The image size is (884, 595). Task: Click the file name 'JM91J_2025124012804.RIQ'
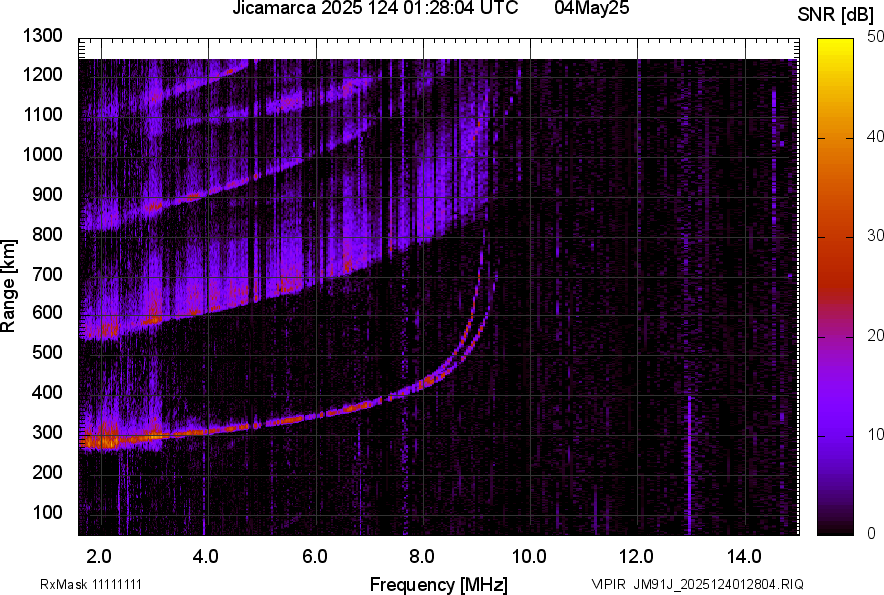coord(718,584)
